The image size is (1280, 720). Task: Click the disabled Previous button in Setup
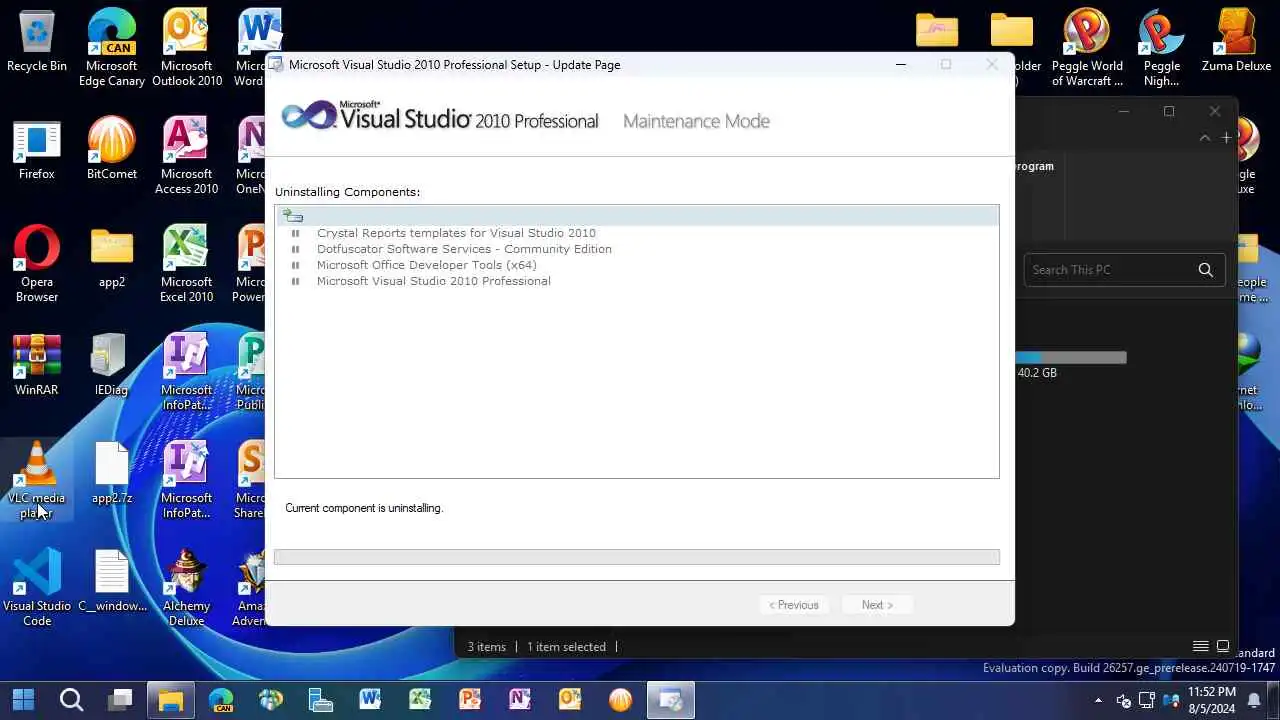click(794, 605)
